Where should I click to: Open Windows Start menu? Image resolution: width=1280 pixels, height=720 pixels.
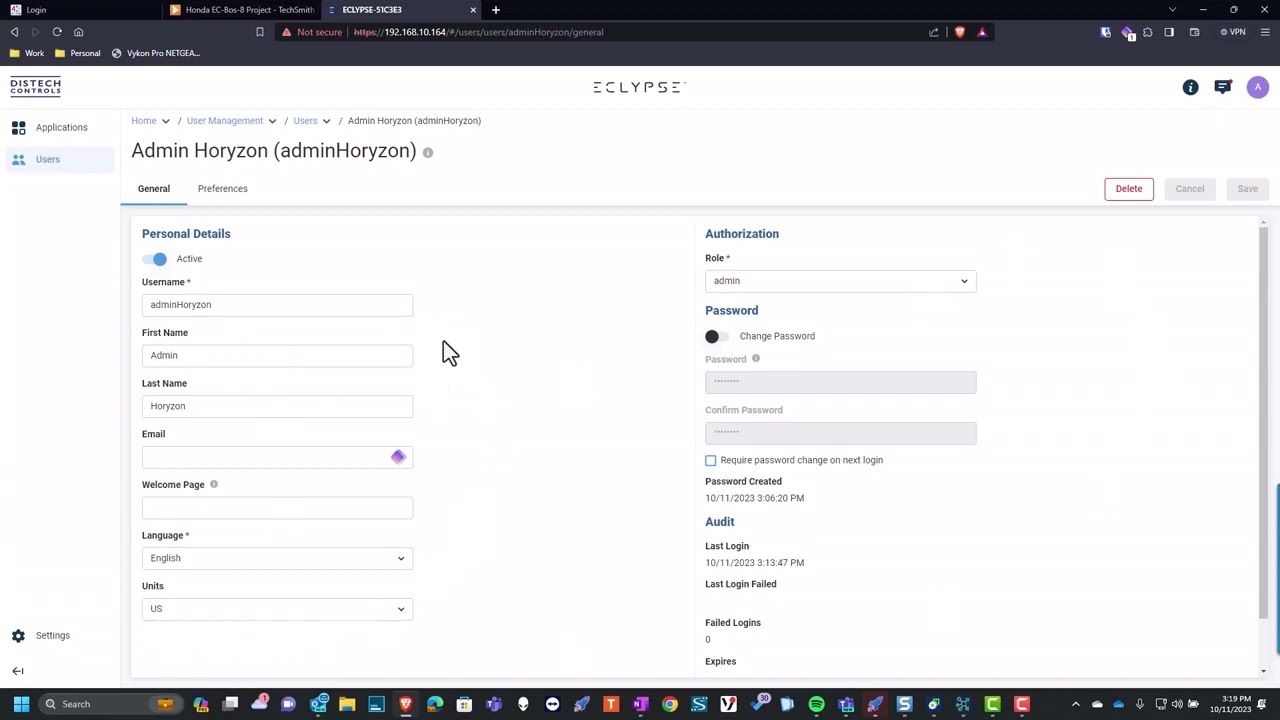[x=21, y=704]
